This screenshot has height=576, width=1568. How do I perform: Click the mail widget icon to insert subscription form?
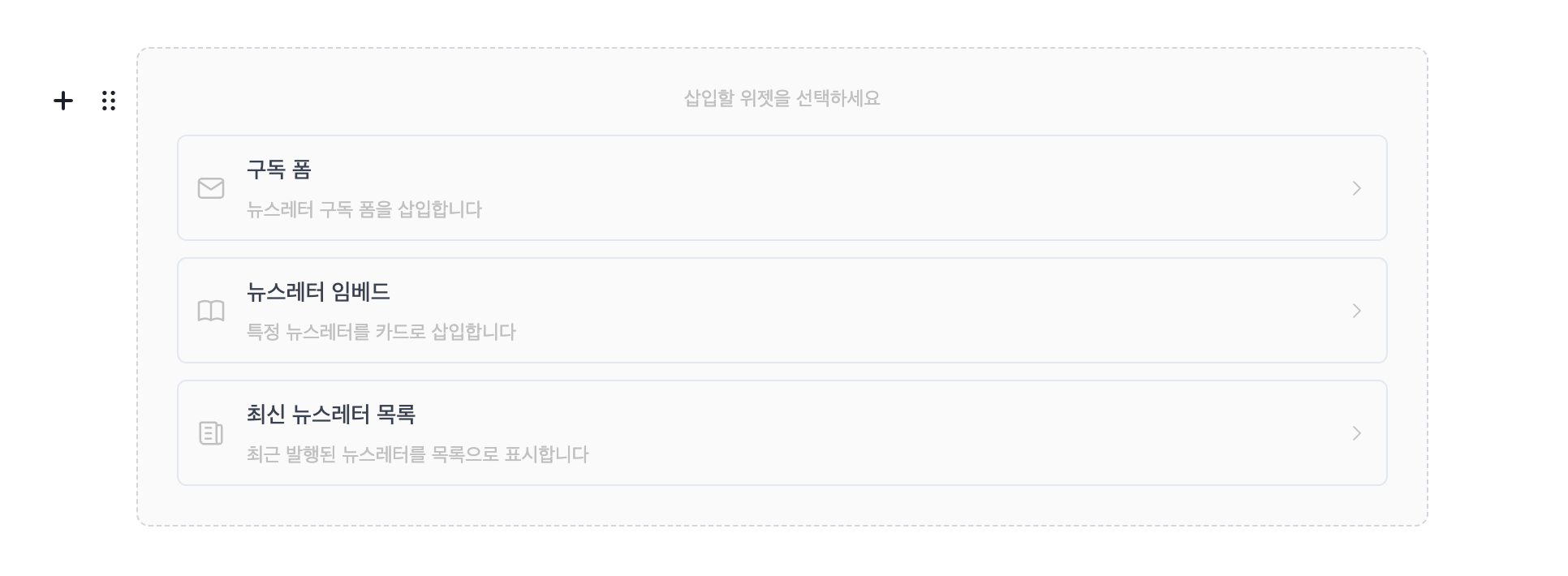(211, 188)
